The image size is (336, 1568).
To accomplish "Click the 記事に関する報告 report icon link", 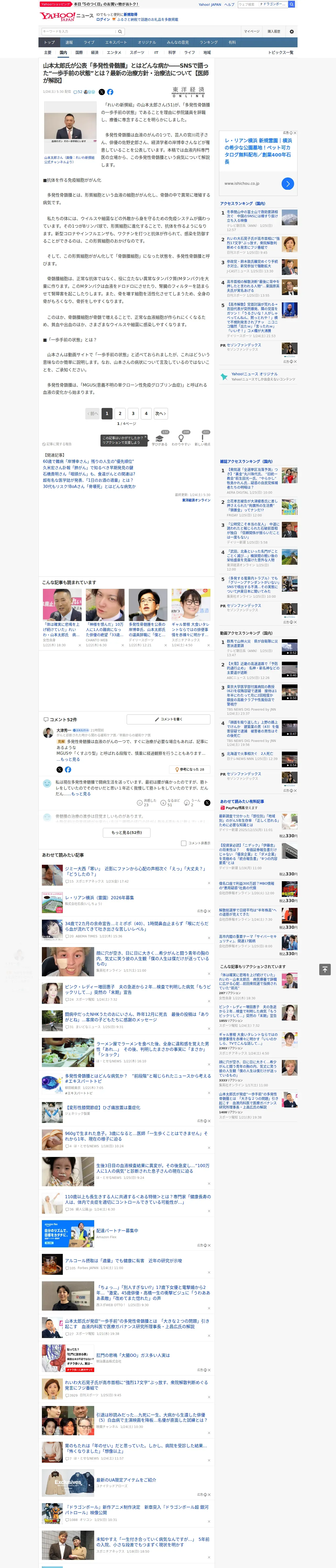I will 57,444.
